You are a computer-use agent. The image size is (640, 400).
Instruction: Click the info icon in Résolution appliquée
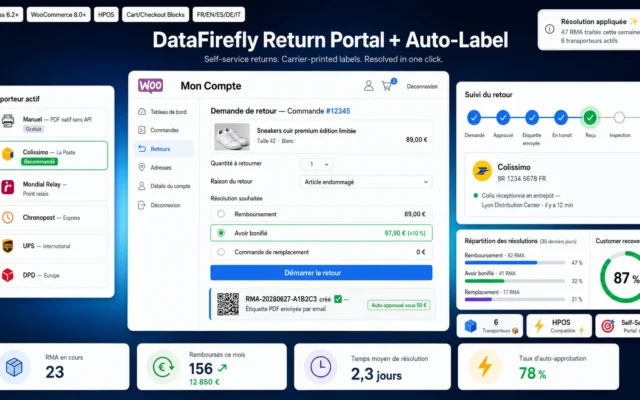point(550,29)
